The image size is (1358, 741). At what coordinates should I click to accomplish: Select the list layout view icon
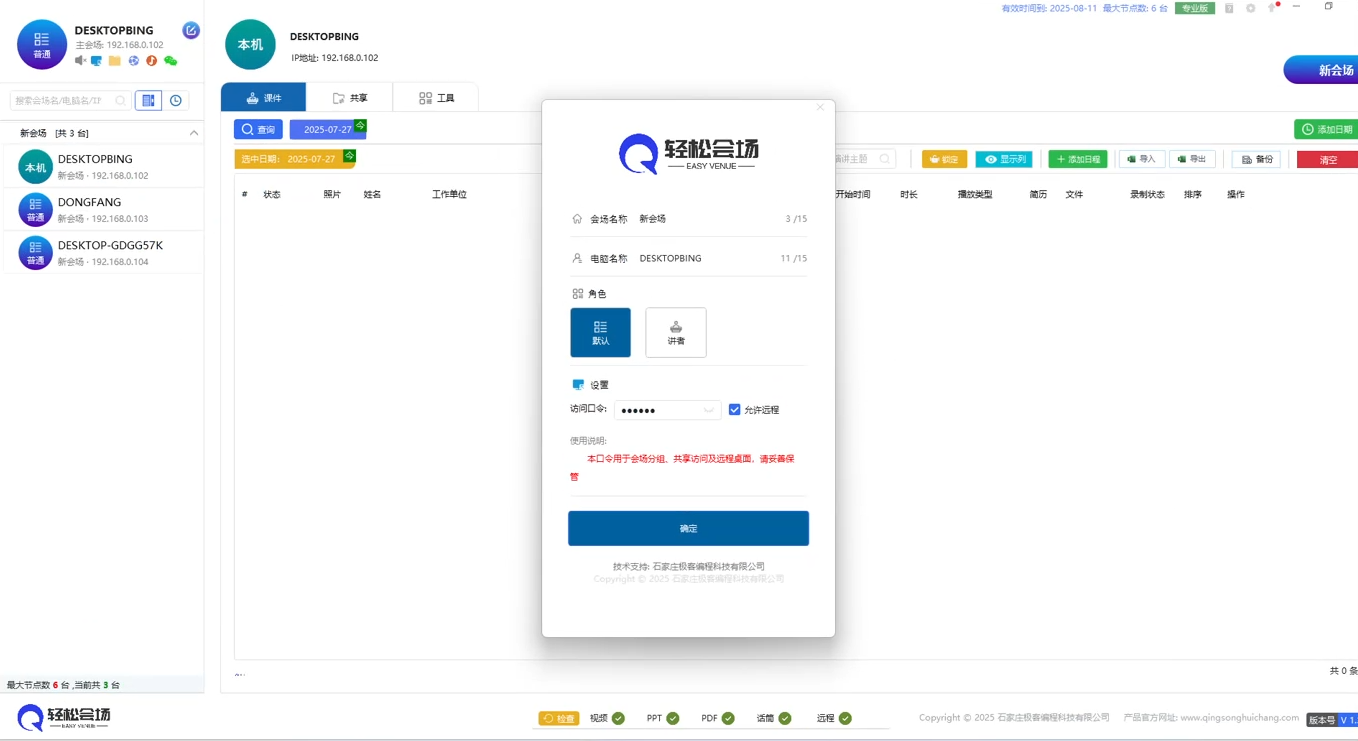(x=148, y=101)
